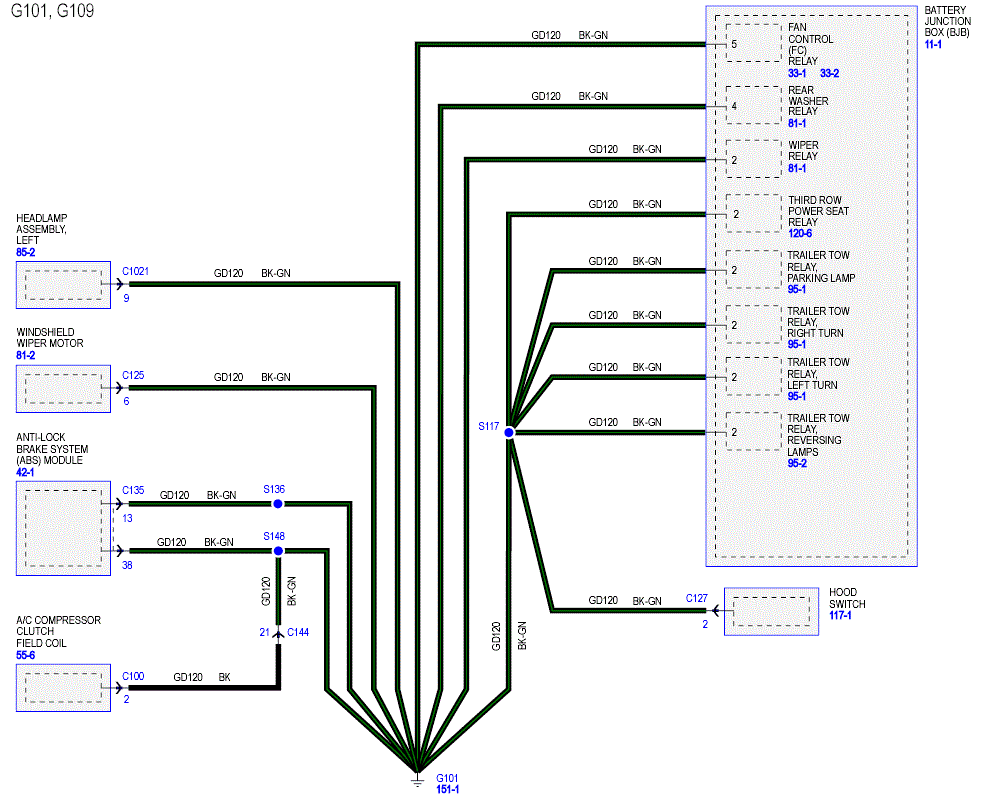
Task: Follow the Fan Control Relay 33-2 reference
Action: 829,73
